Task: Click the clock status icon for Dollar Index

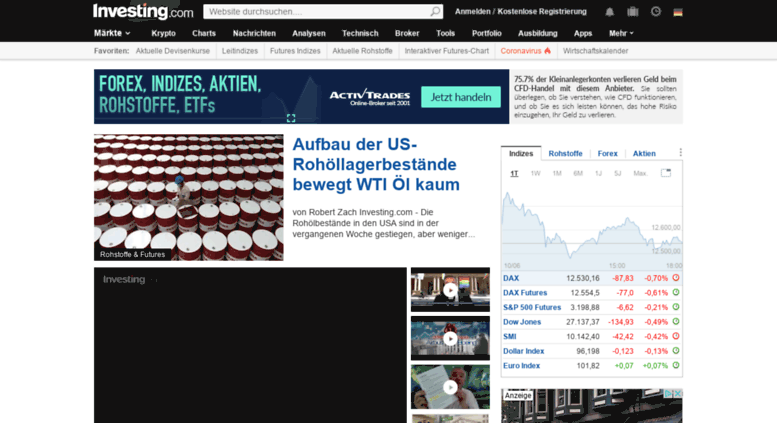Action: tap(675, 351)
